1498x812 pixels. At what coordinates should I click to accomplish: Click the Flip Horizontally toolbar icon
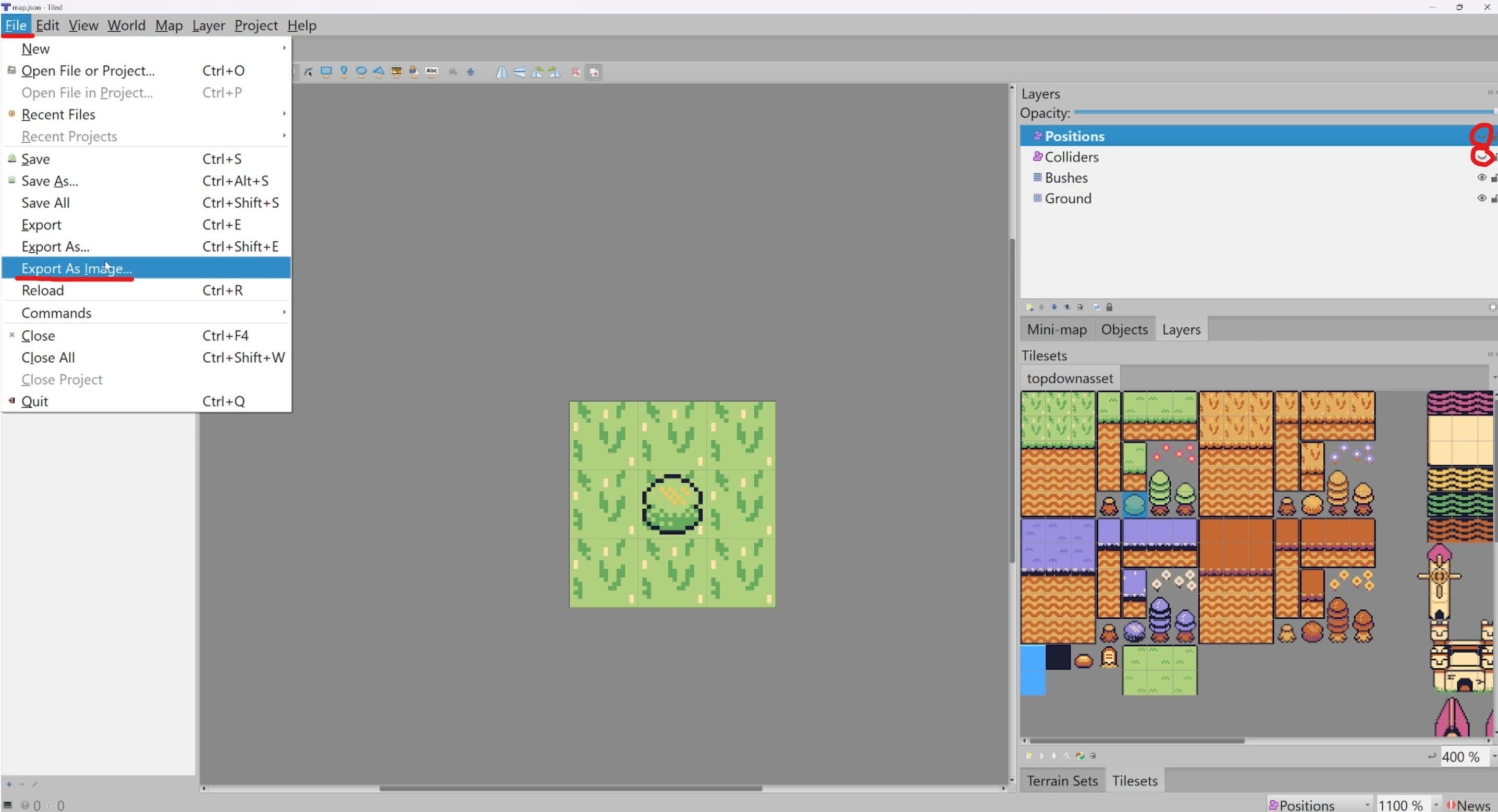click(x=502, y=71)
